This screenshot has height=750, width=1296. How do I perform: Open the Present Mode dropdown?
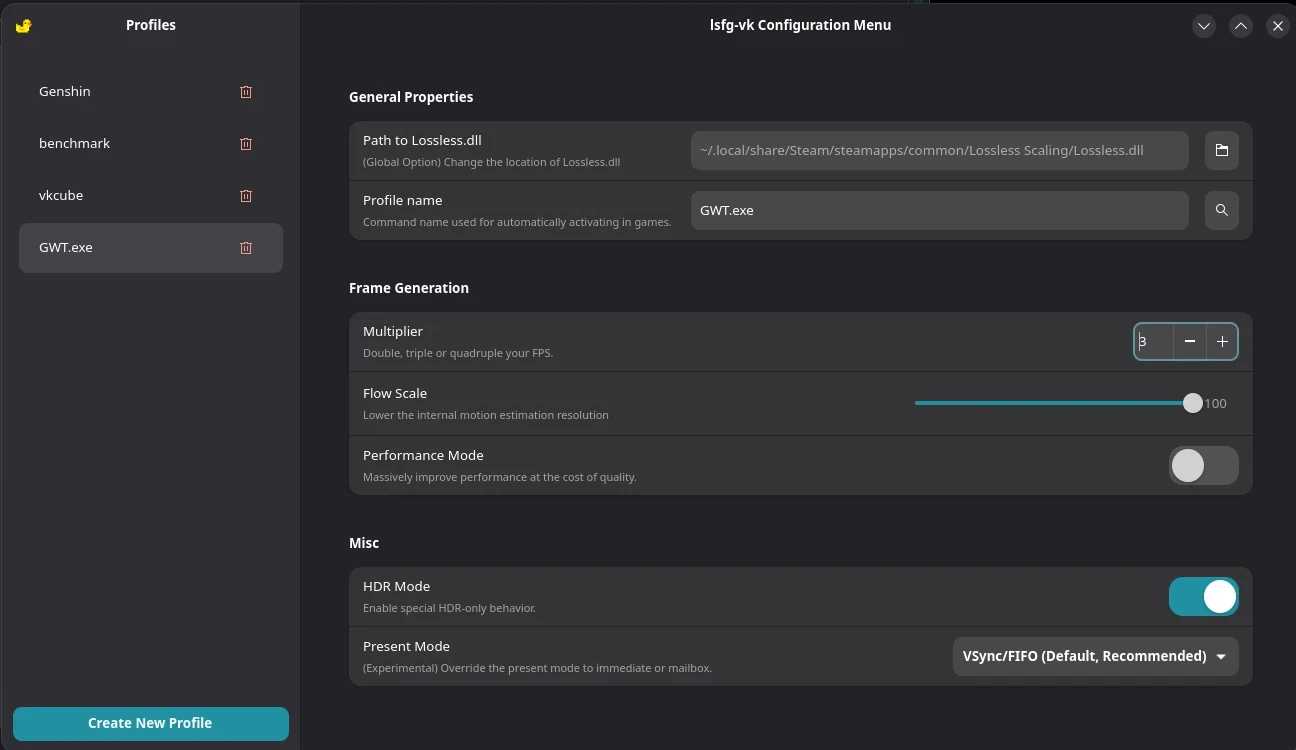(1095, 657)
